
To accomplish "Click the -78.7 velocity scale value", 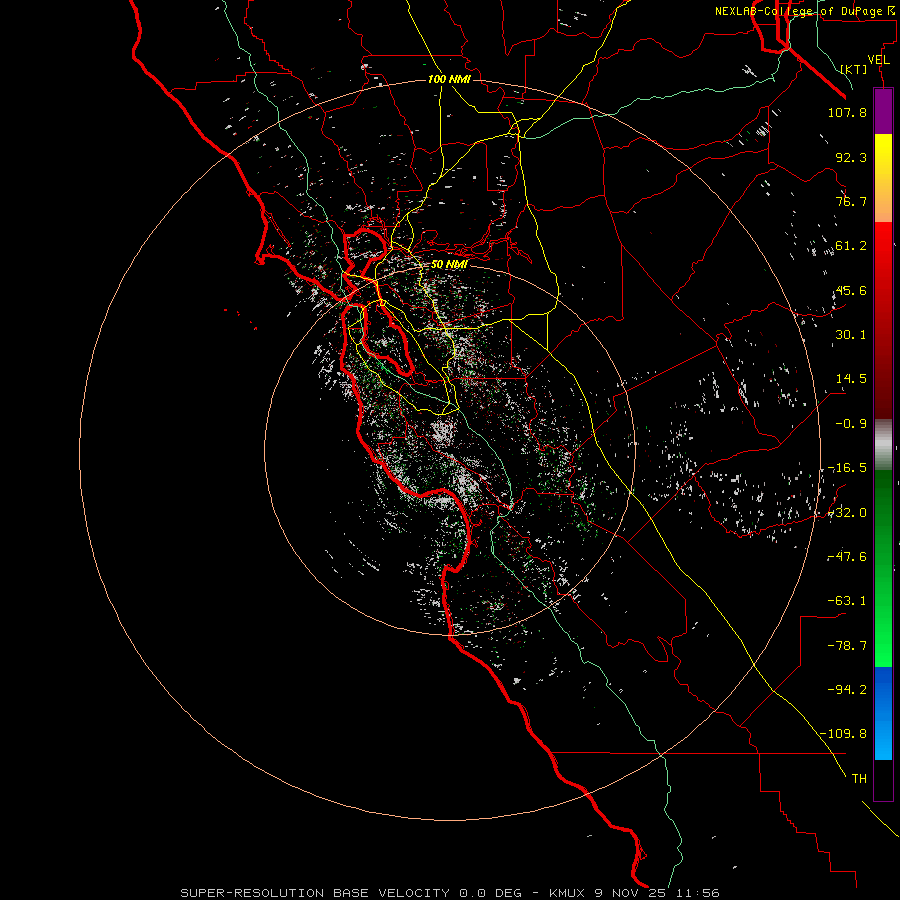I will (x=847, y=646).
